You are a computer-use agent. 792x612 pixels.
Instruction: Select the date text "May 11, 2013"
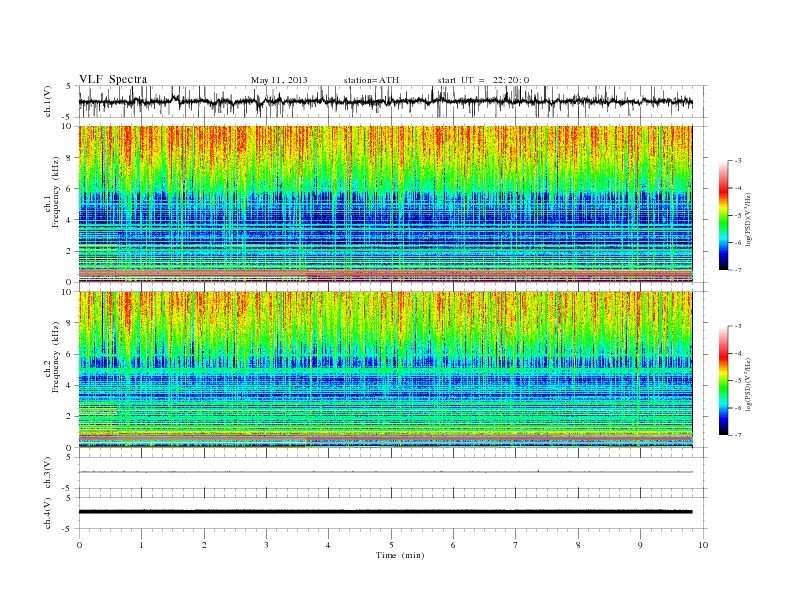[x=279, y=80]
